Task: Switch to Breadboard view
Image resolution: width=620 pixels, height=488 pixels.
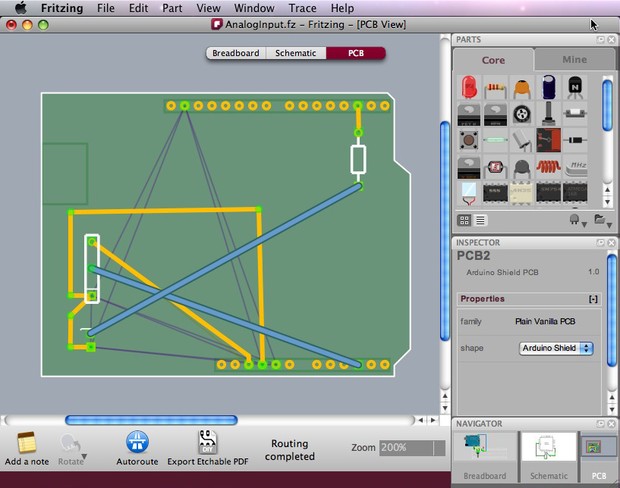Action: click(235, 53)
